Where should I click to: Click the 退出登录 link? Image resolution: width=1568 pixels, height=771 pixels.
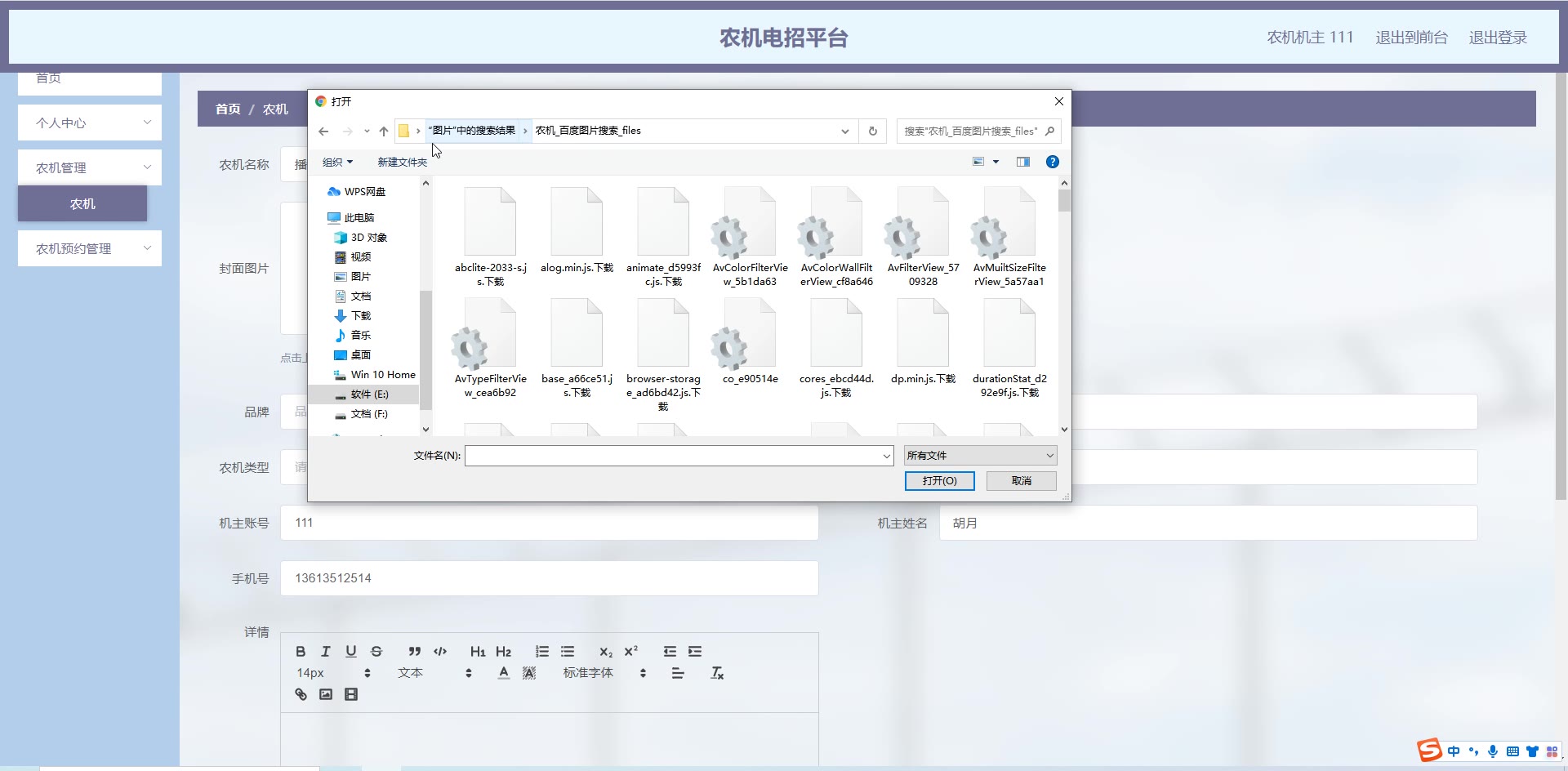pos(1497,38)
